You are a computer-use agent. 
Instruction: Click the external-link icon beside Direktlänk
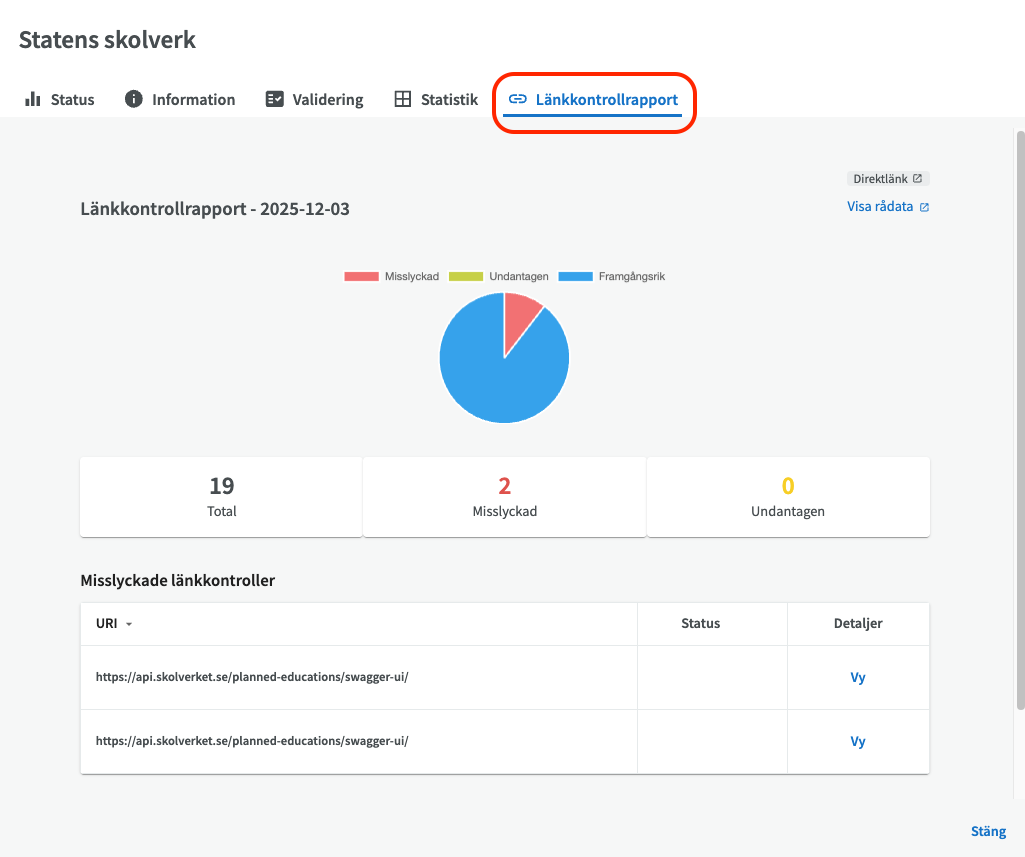[917, 179]
